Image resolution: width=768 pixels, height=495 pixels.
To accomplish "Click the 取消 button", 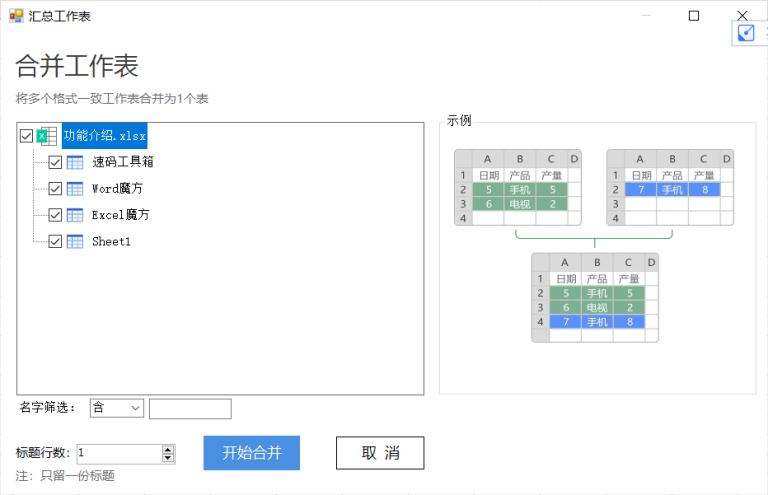I will [380, 453].
